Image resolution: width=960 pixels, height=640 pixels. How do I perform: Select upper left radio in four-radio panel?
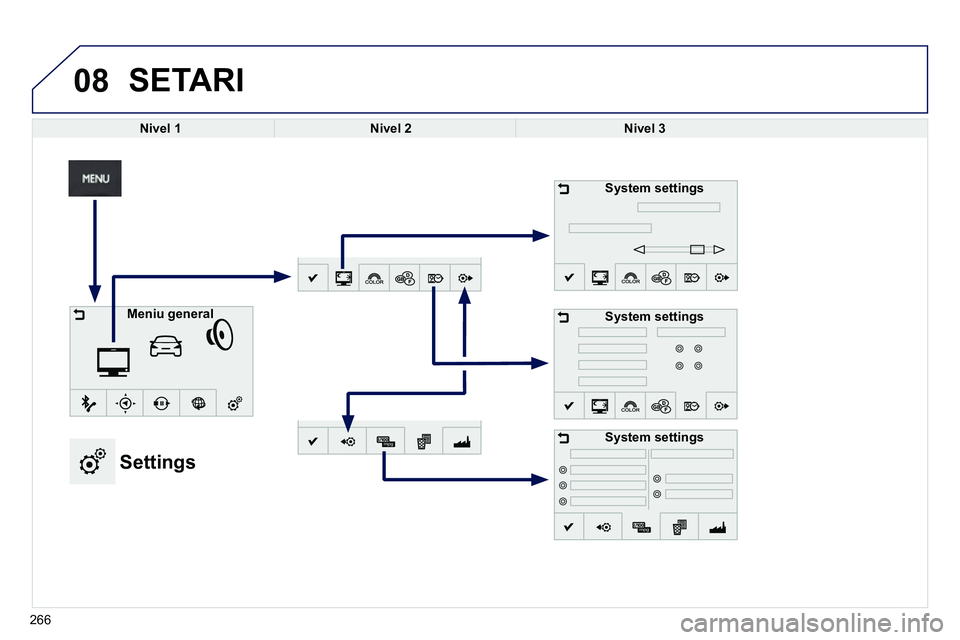(679, 348)
